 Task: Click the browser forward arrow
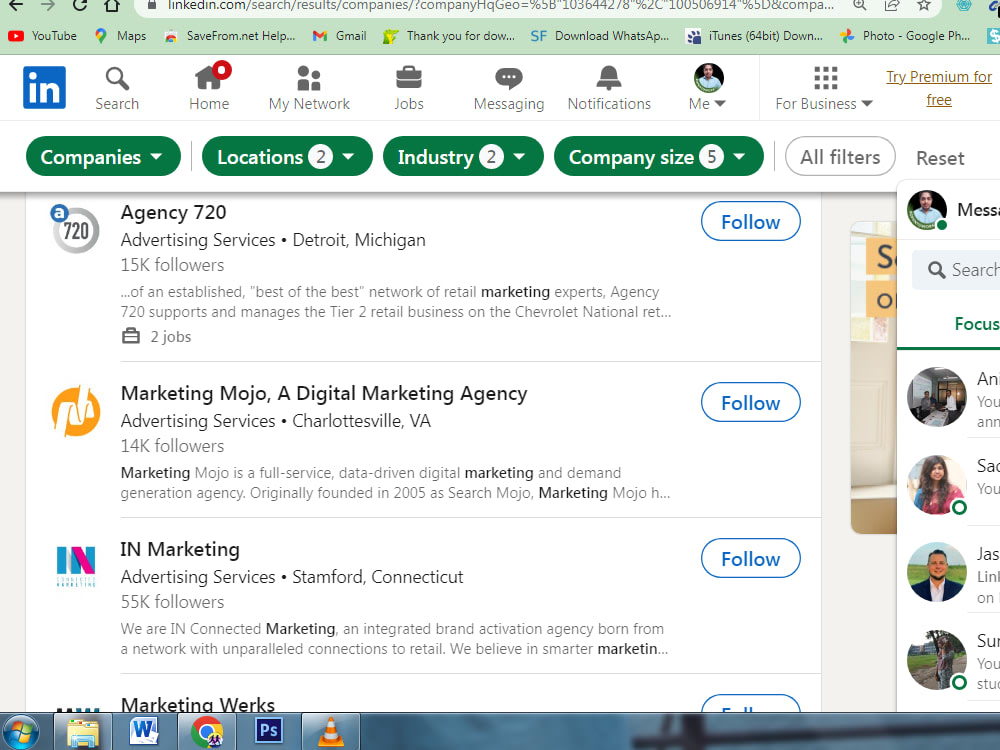(x=48, y=6)
